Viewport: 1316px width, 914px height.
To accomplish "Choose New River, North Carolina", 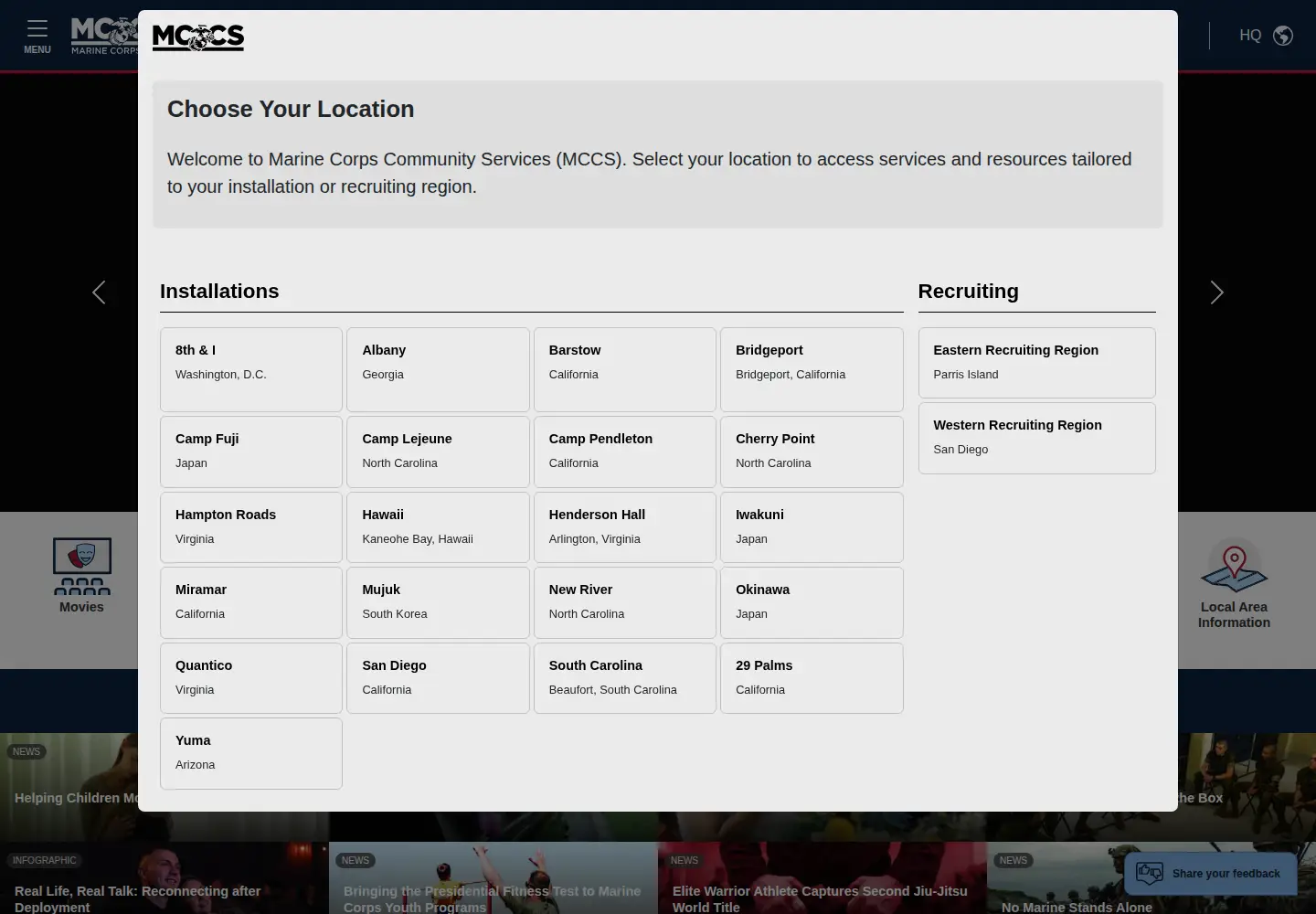I will 625,602.
